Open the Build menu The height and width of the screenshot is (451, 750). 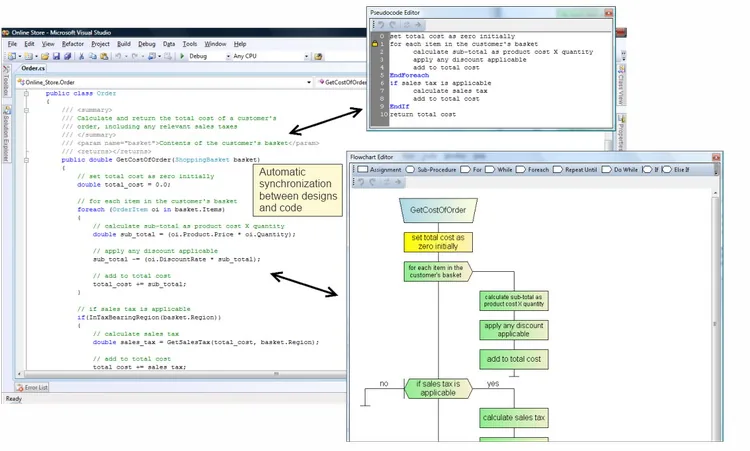point(124,44)
